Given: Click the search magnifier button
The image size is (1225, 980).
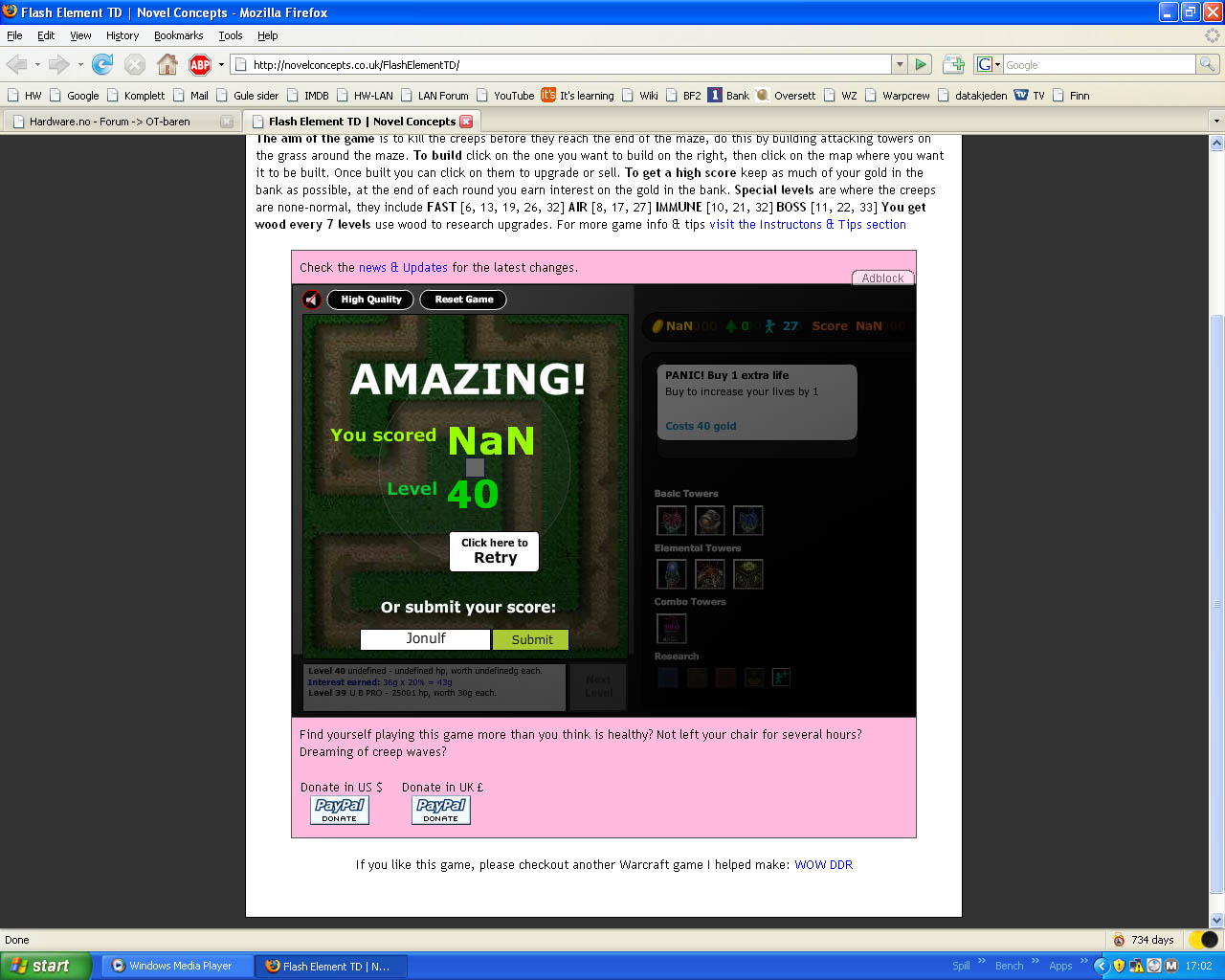Looking at the screenshot, I should point(1208,64).
